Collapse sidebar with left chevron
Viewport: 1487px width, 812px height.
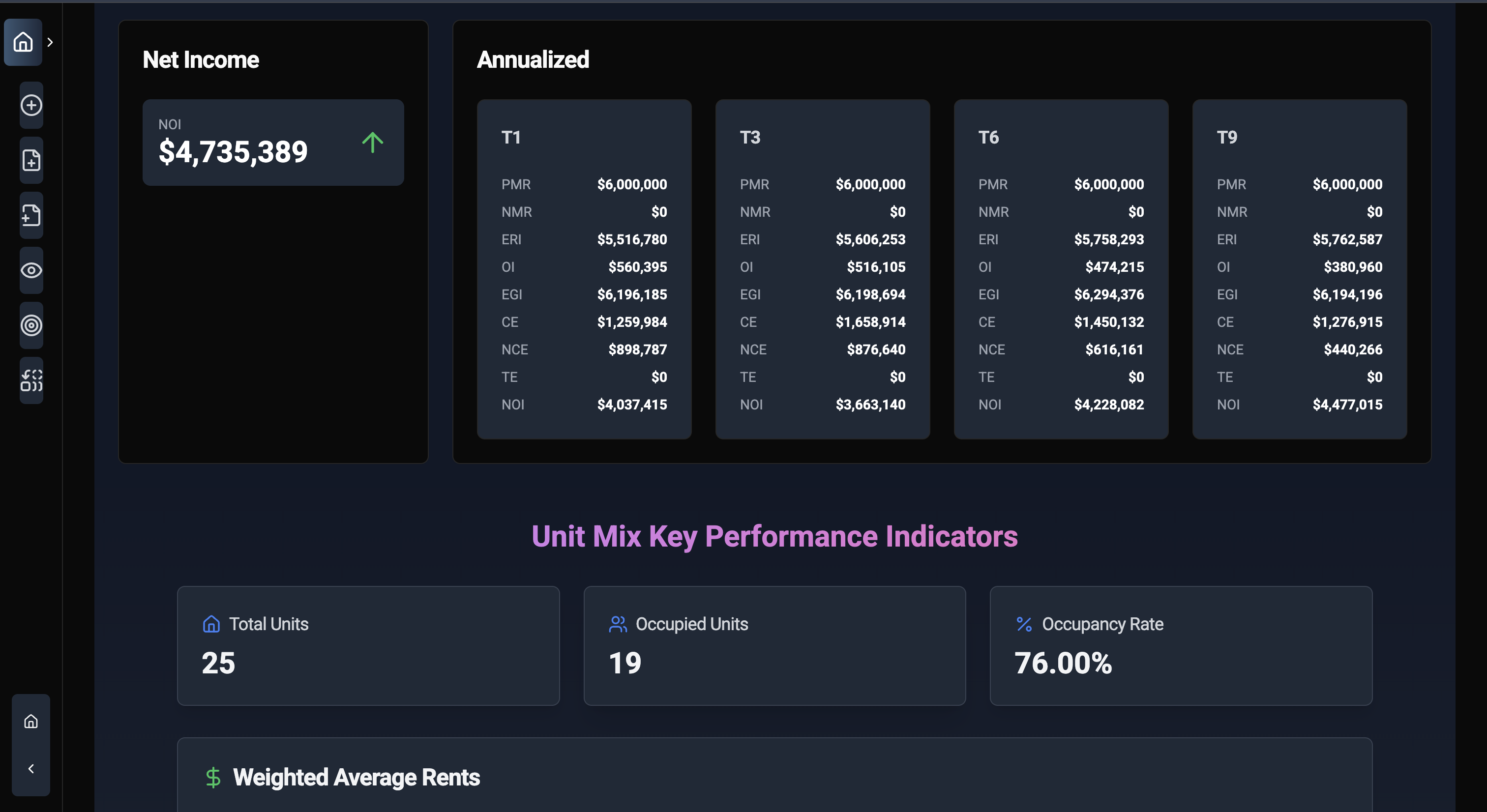[31, 769]
